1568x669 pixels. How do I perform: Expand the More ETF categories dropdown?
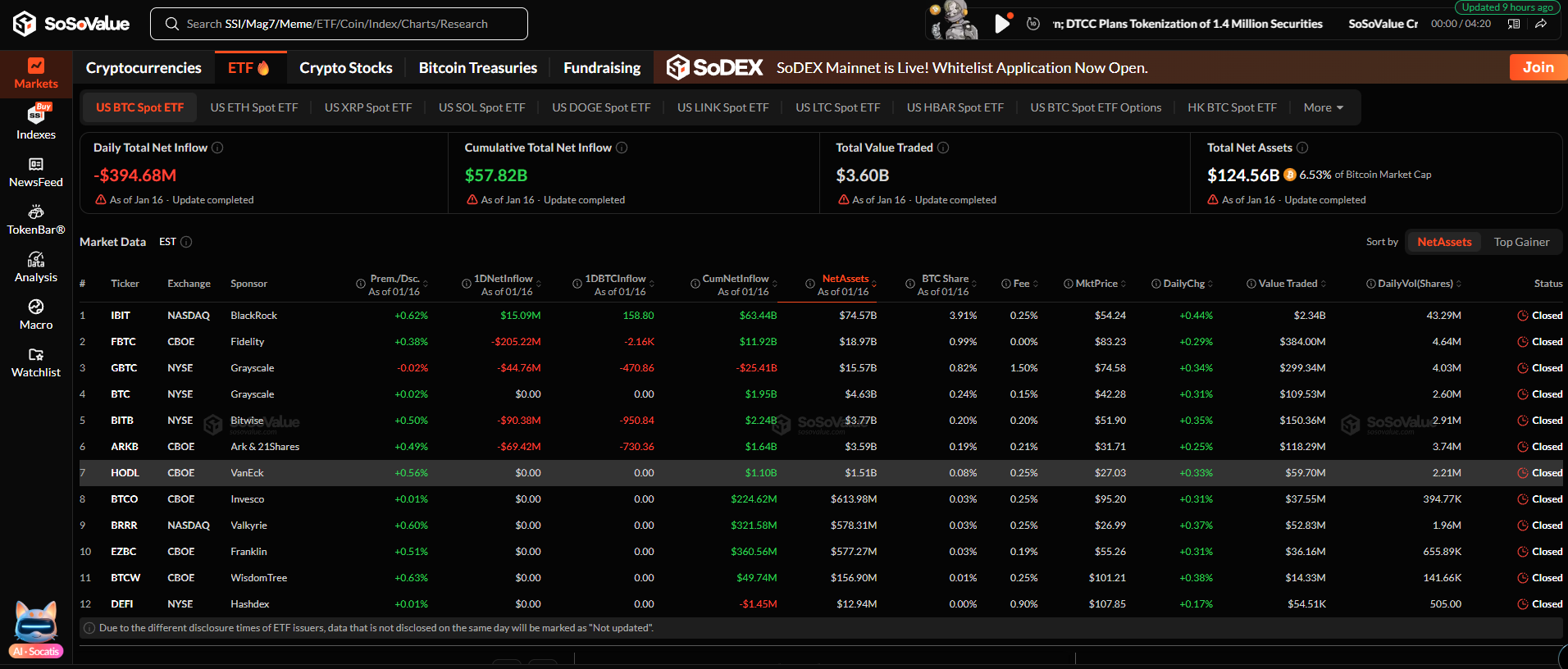pyautogui.click(x=1323, y=107)
